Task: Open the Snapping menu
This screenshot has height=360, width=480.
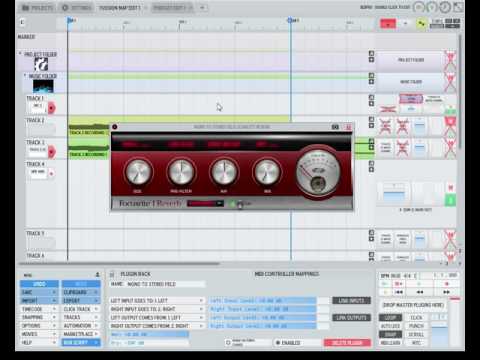Action: [39, 317]
